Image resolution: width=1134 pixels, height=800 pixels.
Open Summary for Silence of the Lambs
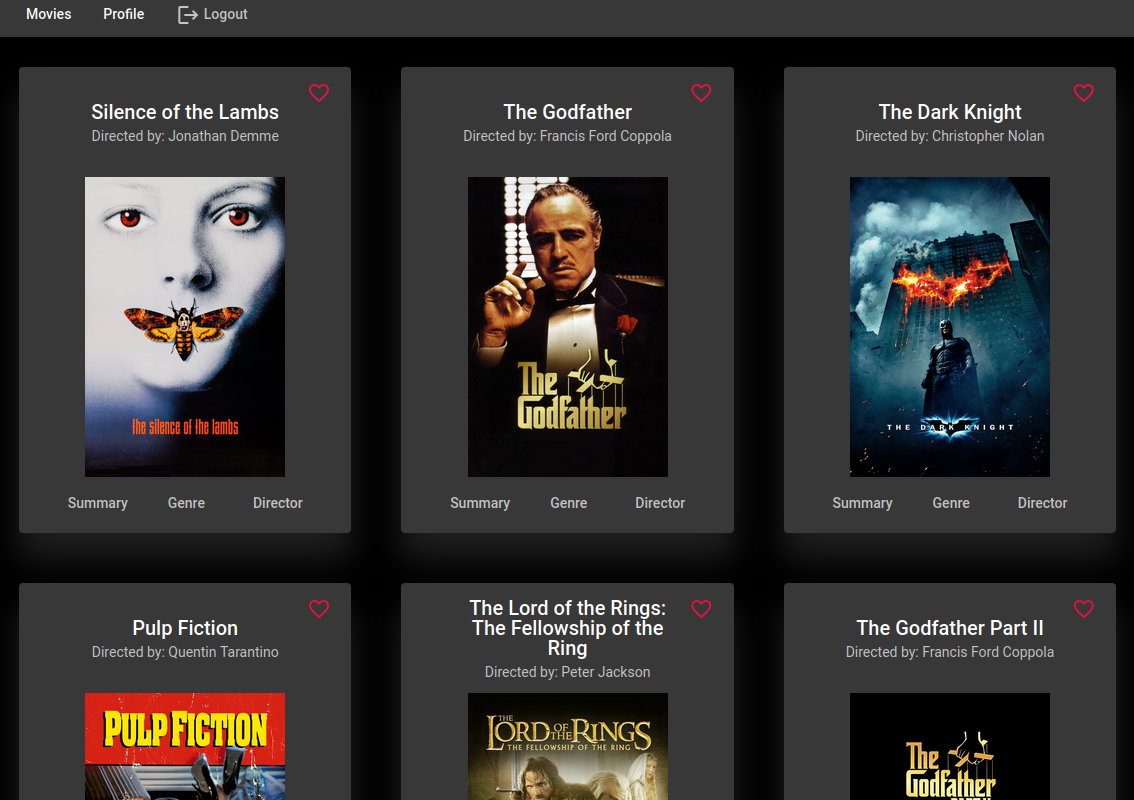coord(98,503)
